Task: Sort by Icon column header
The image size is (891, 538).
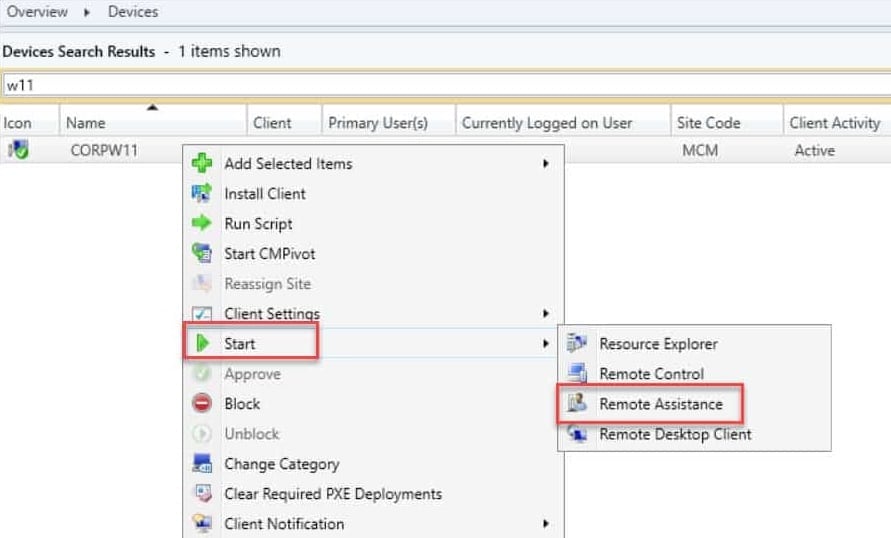Action: coord(30,122)
